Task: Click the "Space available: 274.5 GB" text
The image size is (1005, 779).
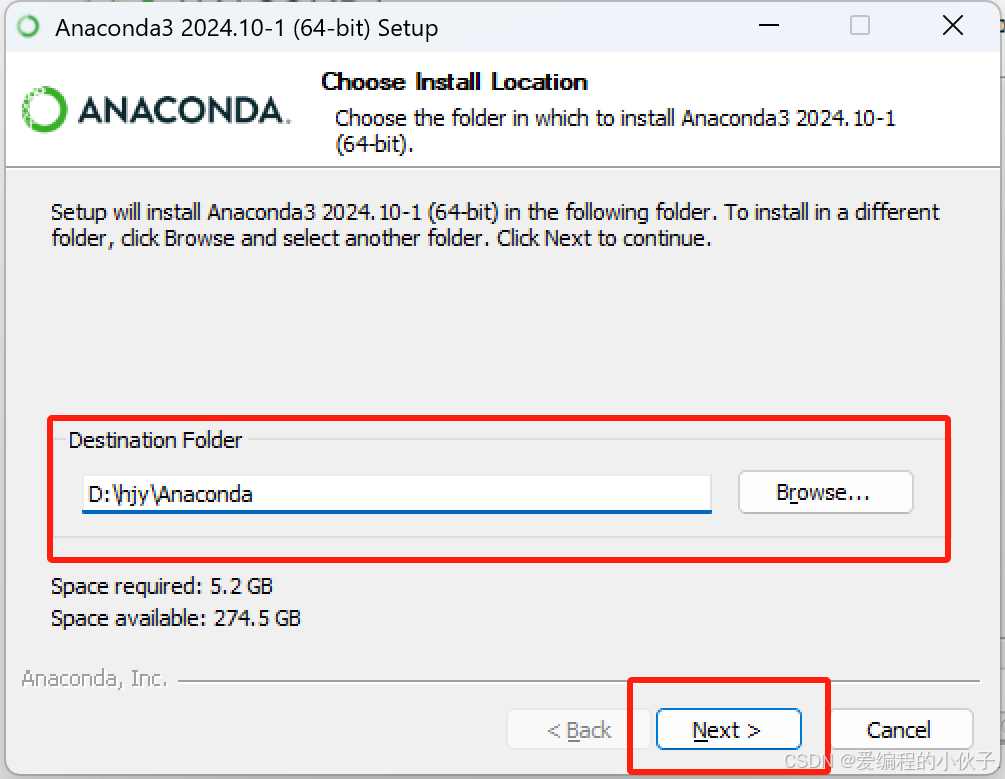Action: tap(176, 619)
